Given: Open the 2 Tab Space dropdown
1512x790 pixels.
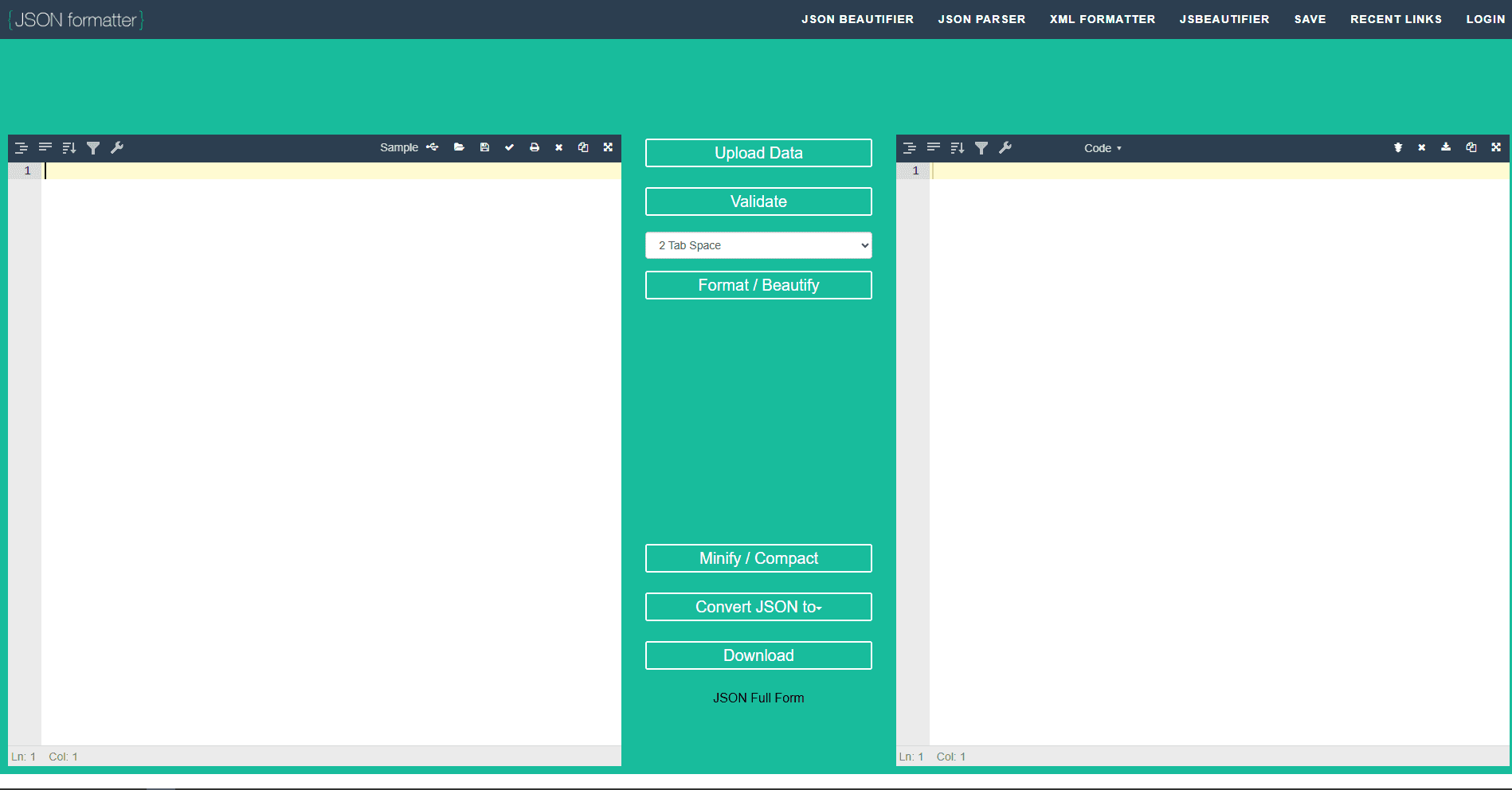Looking at the screenshot, I should (758, 245).
